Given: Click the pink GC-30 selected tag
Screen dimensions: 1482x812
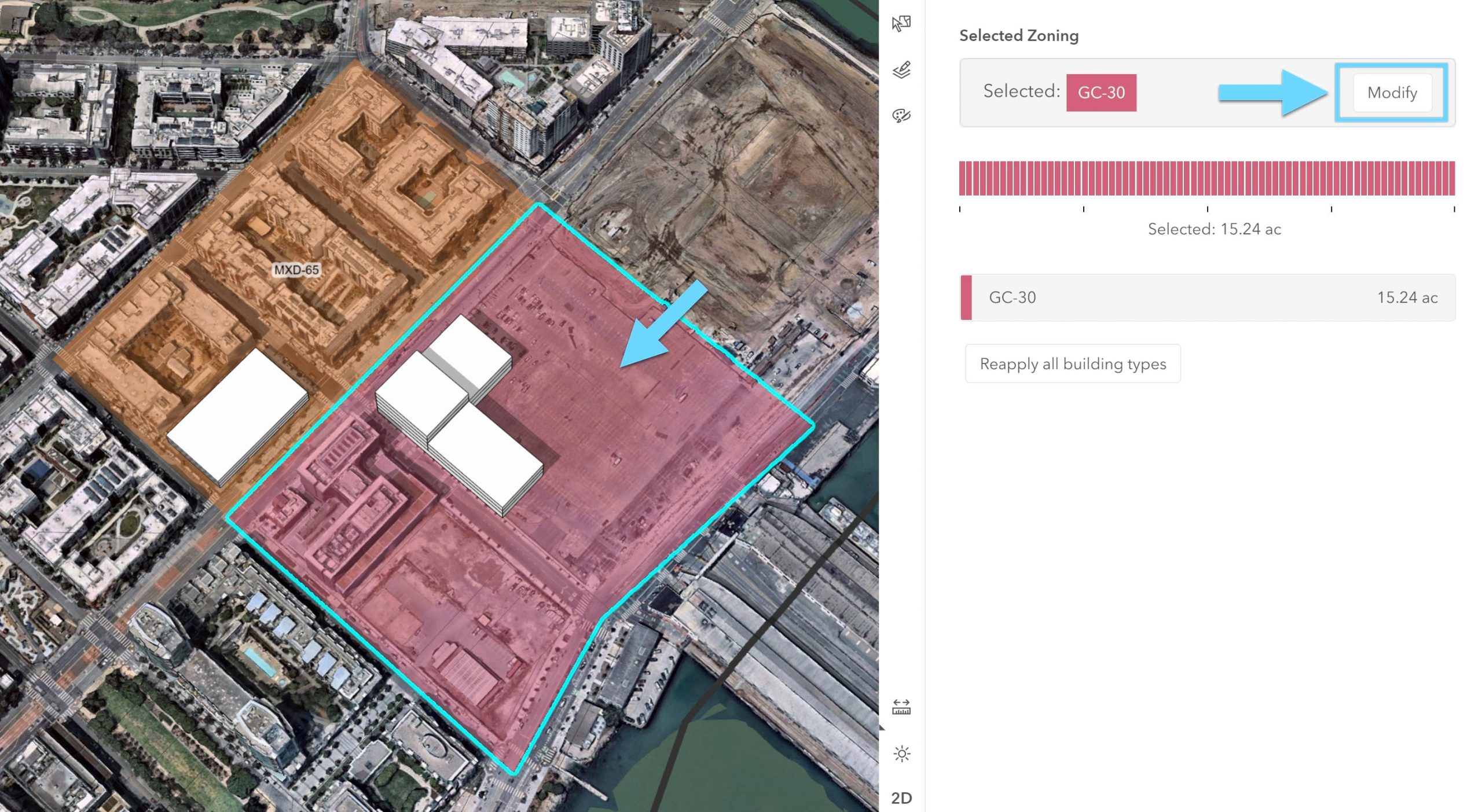Looking at the screenshot, I should point(1101,93).
